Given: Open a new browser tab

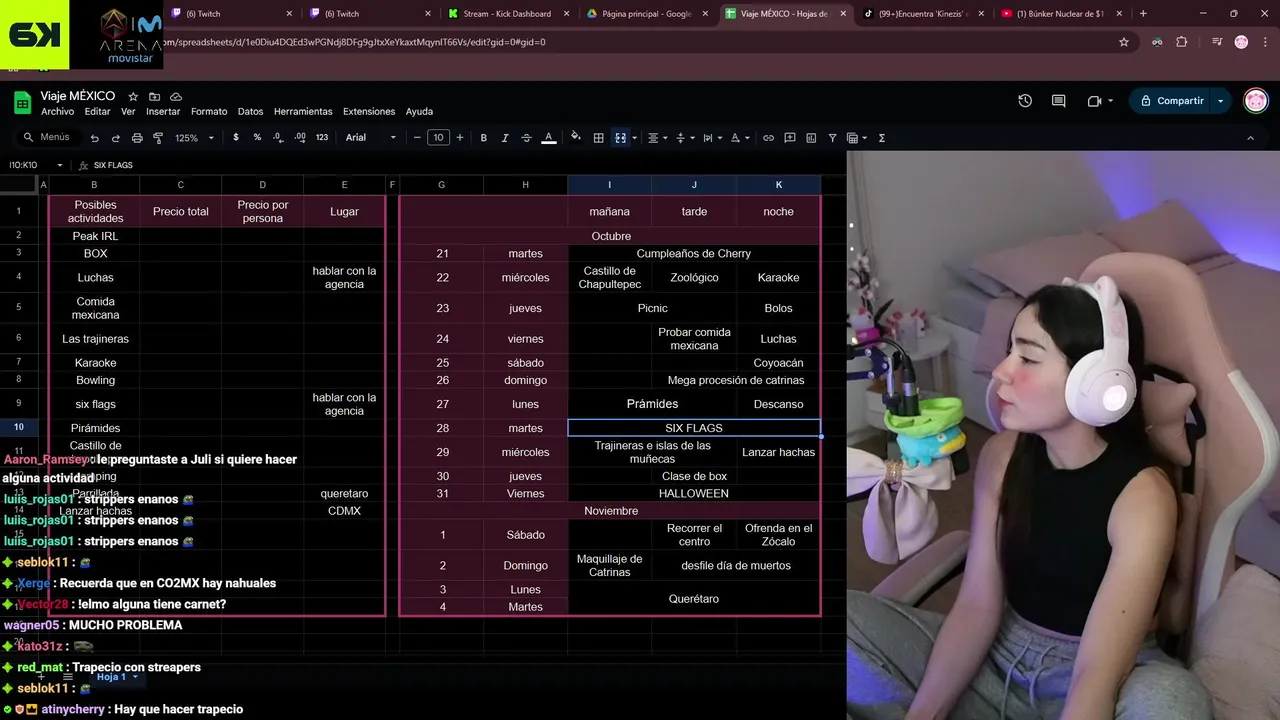Looking at the screenshot, I should [1143, 14].
